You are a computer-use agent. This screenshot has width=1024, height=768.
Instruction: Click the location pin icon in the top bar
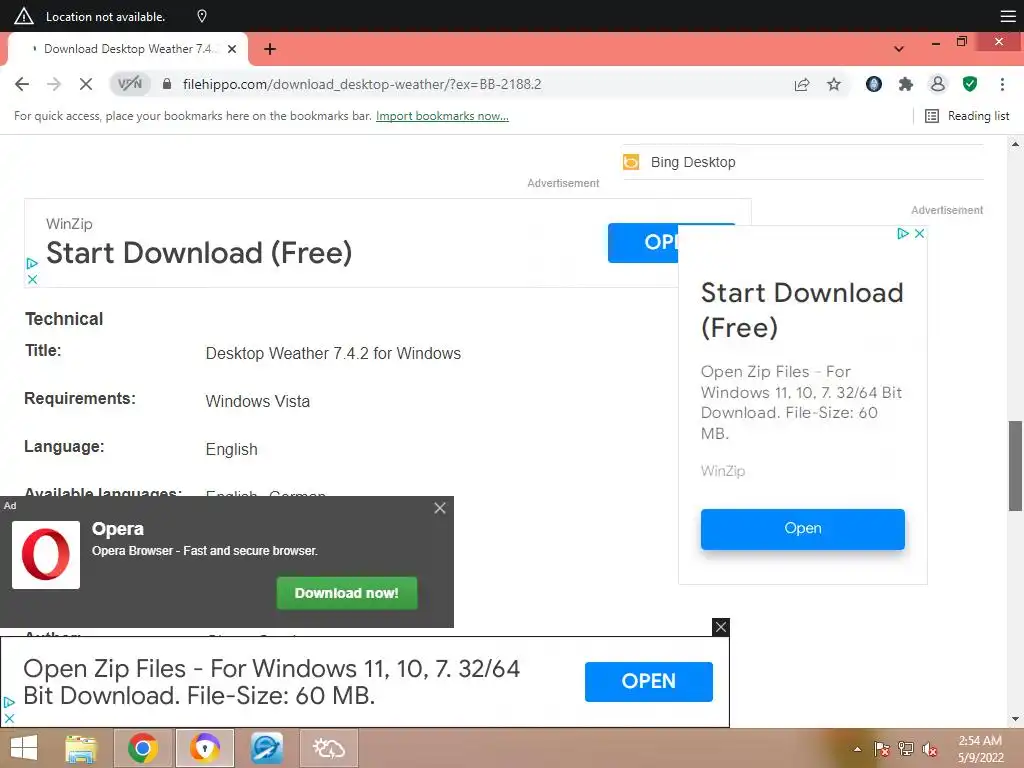(x=202, y=16)
